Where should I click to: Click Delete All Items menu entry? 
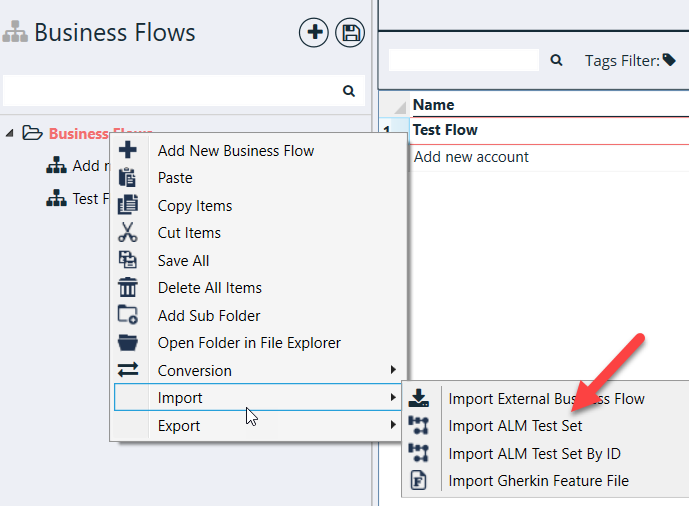(210, 288)
